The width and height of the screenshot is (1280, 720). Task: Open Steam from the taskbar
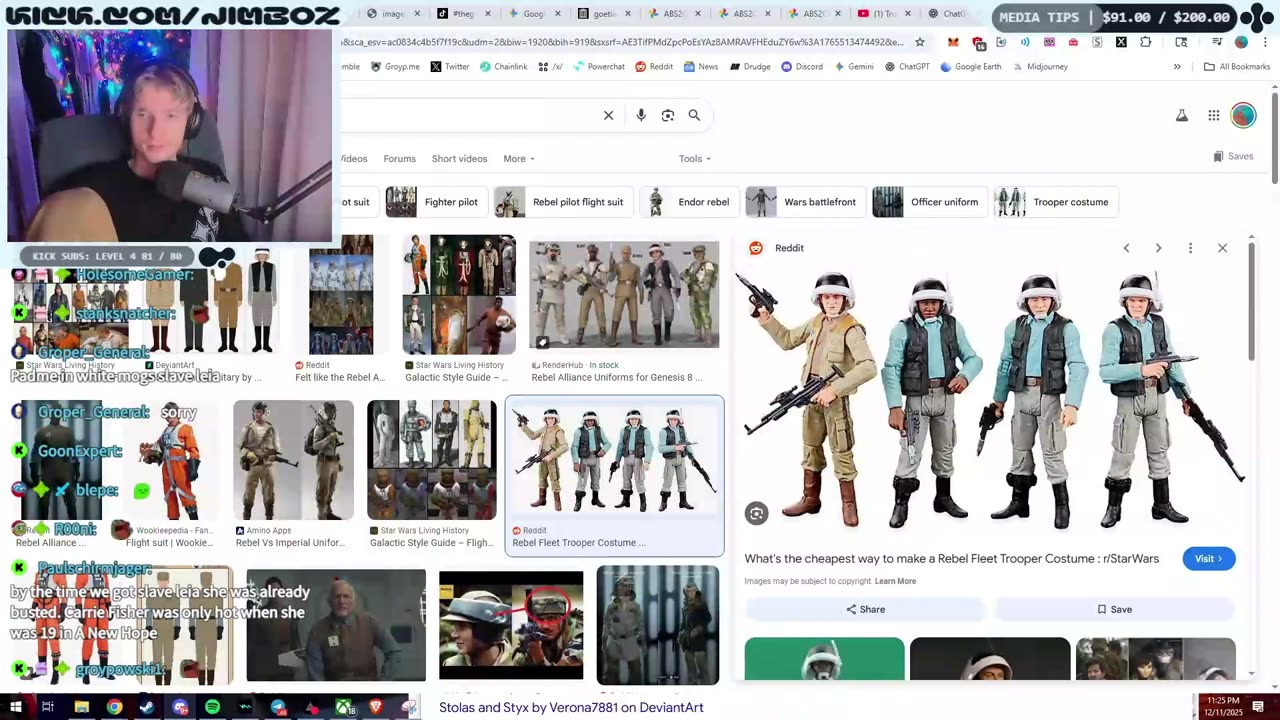coord(147,707)
